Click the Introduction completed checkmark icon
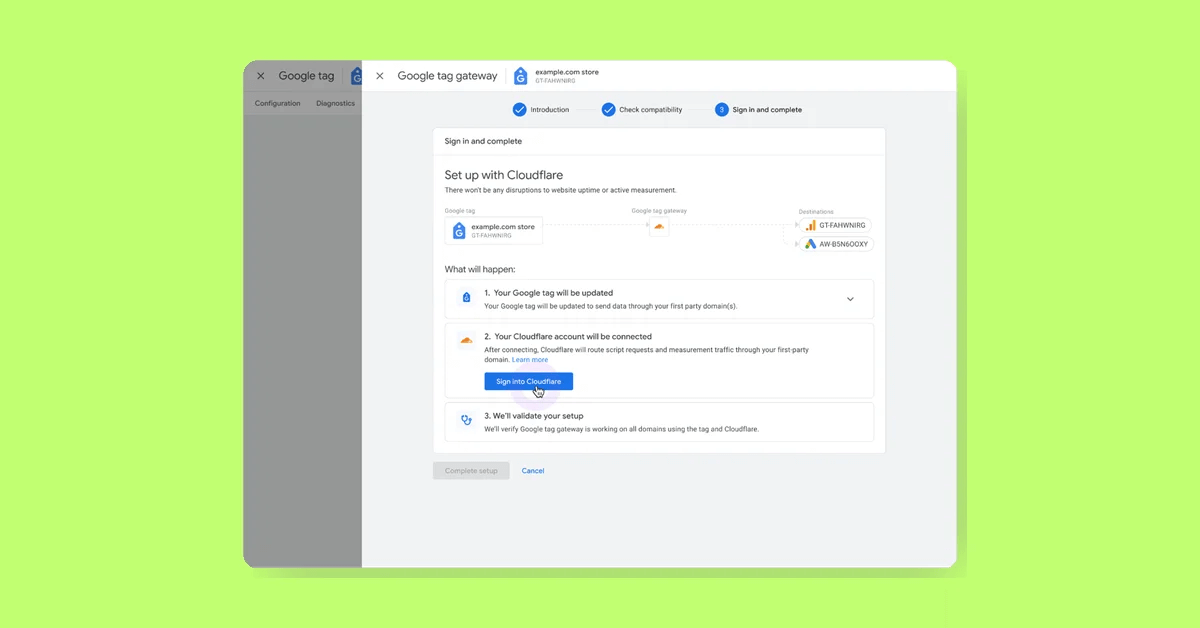The height and width of the screenshot is (628, 1200). click(x=518, y=109)
